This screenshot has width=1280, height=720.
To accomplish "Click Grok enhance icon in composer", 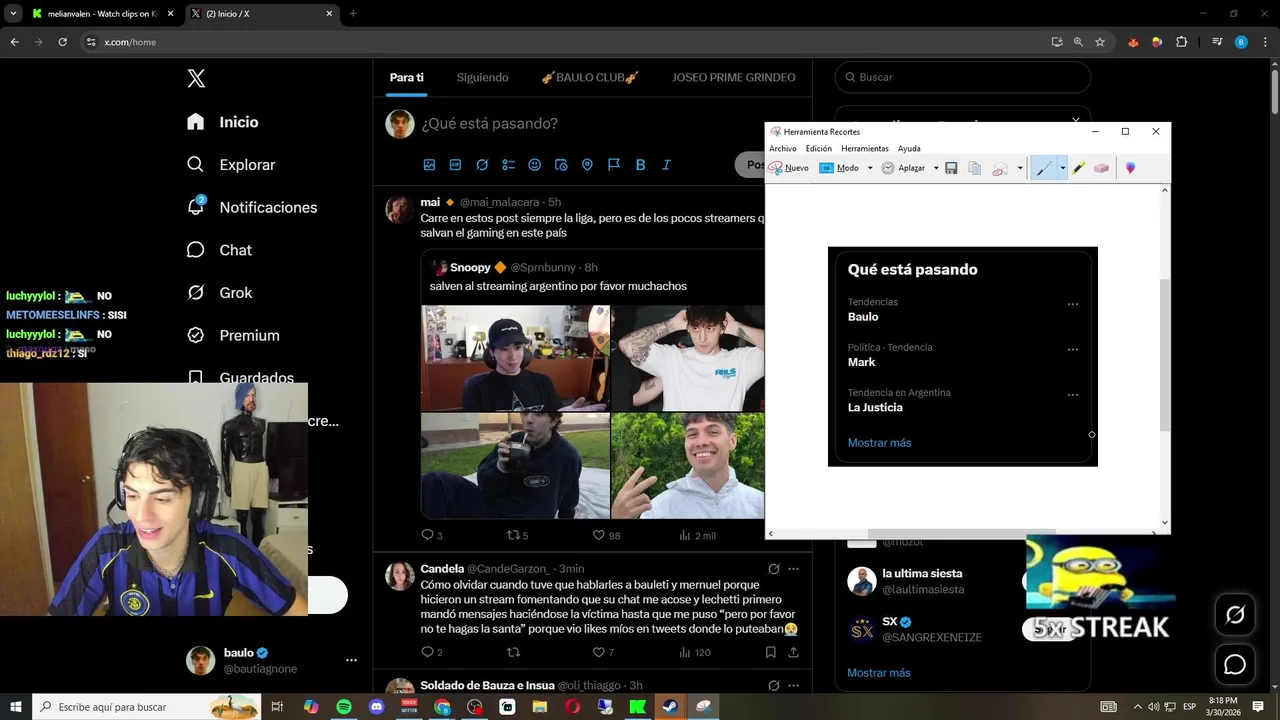I will point(482,165).
